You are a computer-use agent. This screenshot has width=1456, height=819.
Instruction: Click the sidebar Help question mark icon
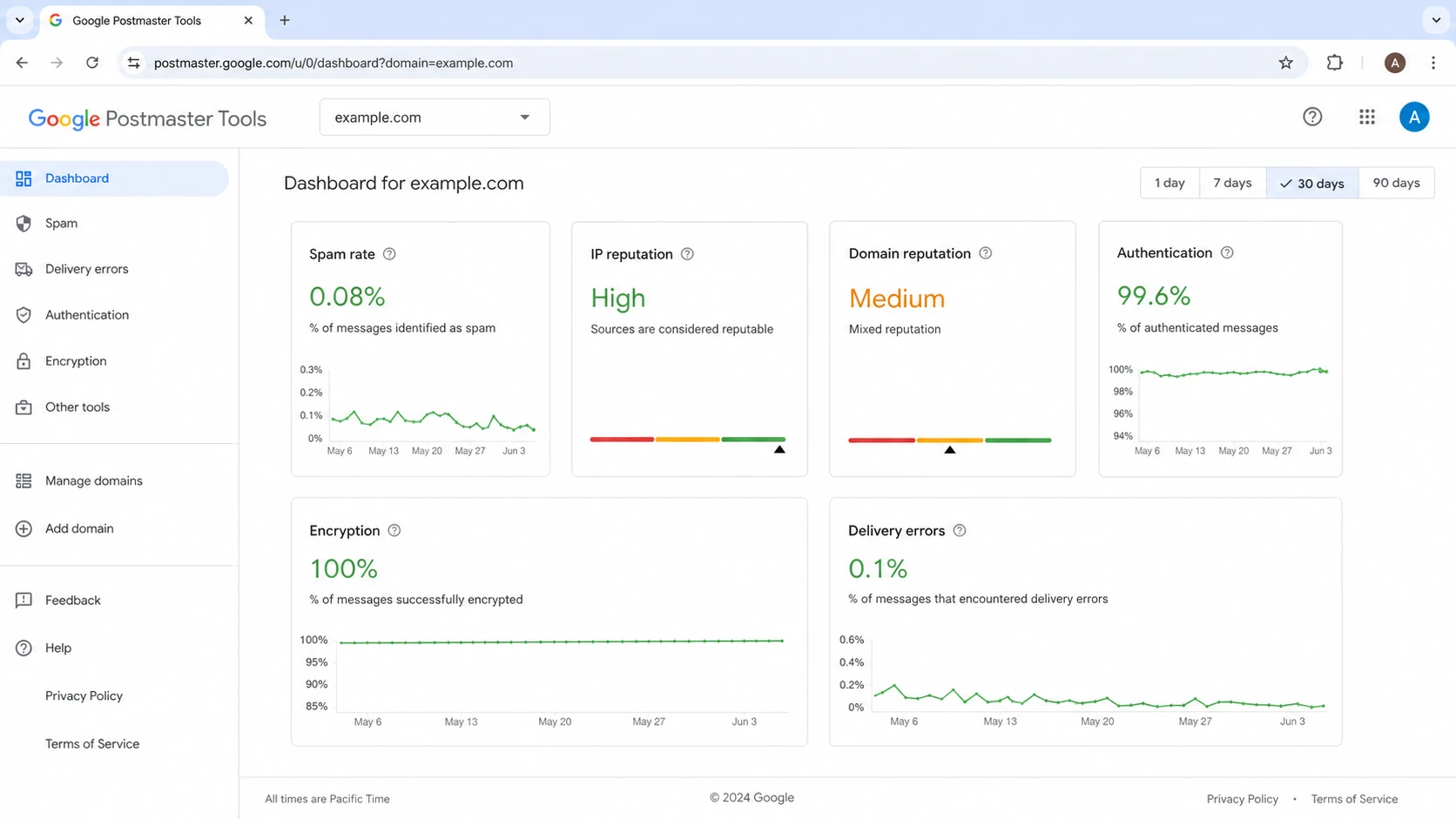(x=24, y=648)
